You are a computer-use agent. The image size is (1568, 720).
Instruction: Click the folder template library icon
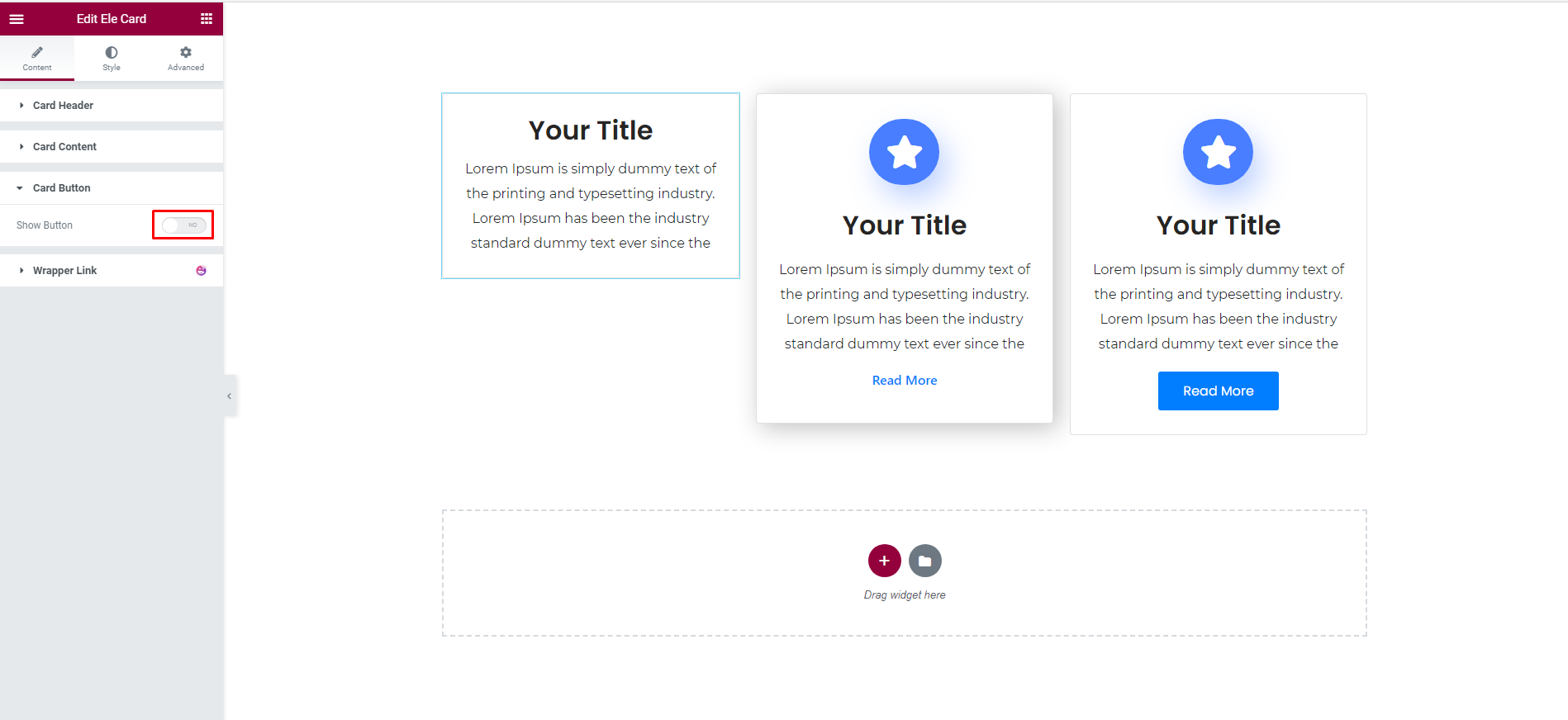pyautogui.click(x=925, y=561)
